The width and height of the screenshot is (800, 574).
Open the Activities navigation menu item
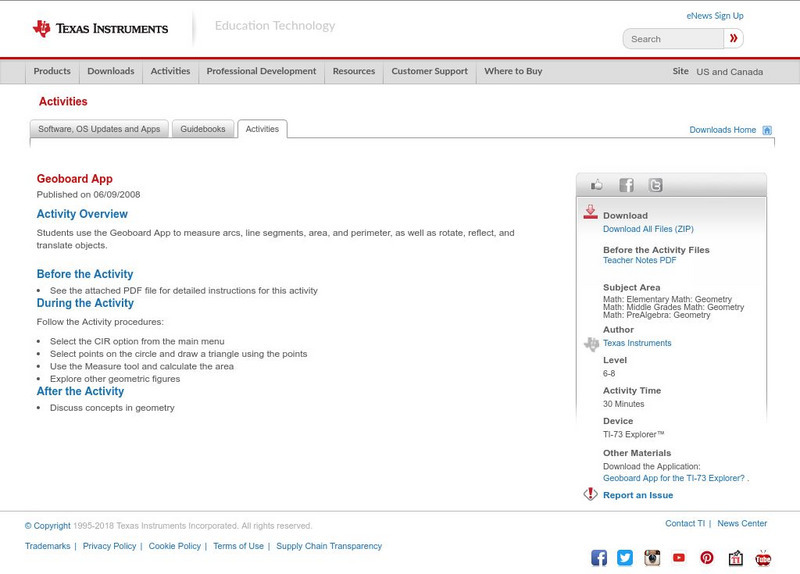[x=170, y=71]
